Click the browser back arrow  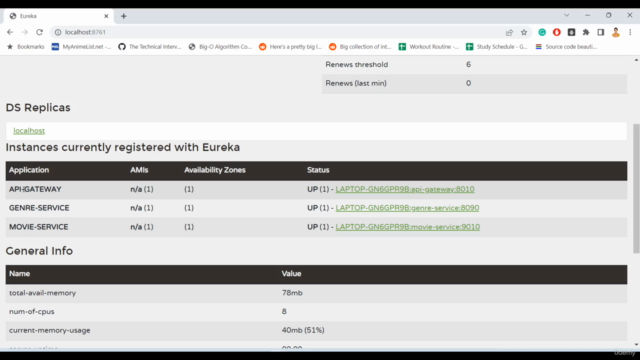[10, 32]
